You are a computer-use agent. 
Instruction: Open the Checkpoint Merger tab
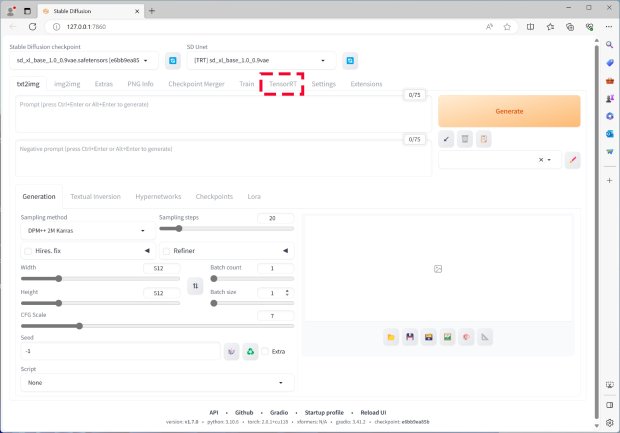(196, 84)
